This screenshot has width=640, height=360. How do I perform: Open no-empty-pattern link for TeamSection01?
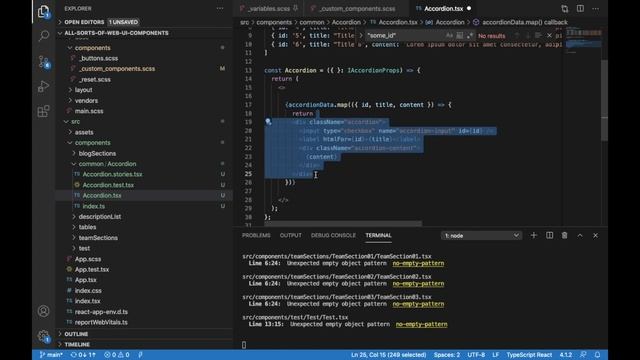pyautogui.click(x=418, y=263)
